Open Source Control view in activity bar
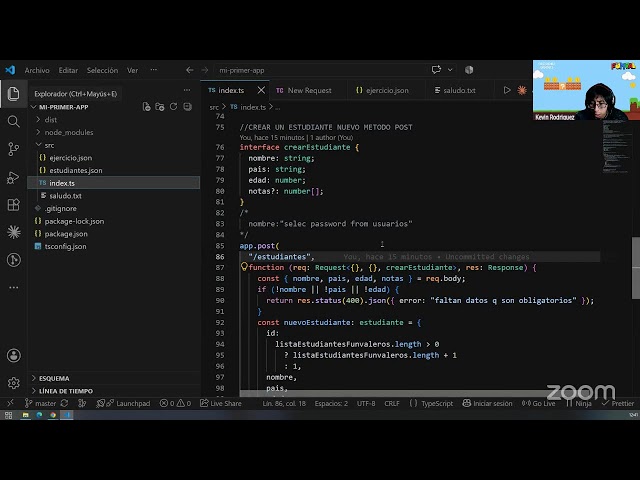Viewport: 640px width, 480px height. tap(13, 149)
